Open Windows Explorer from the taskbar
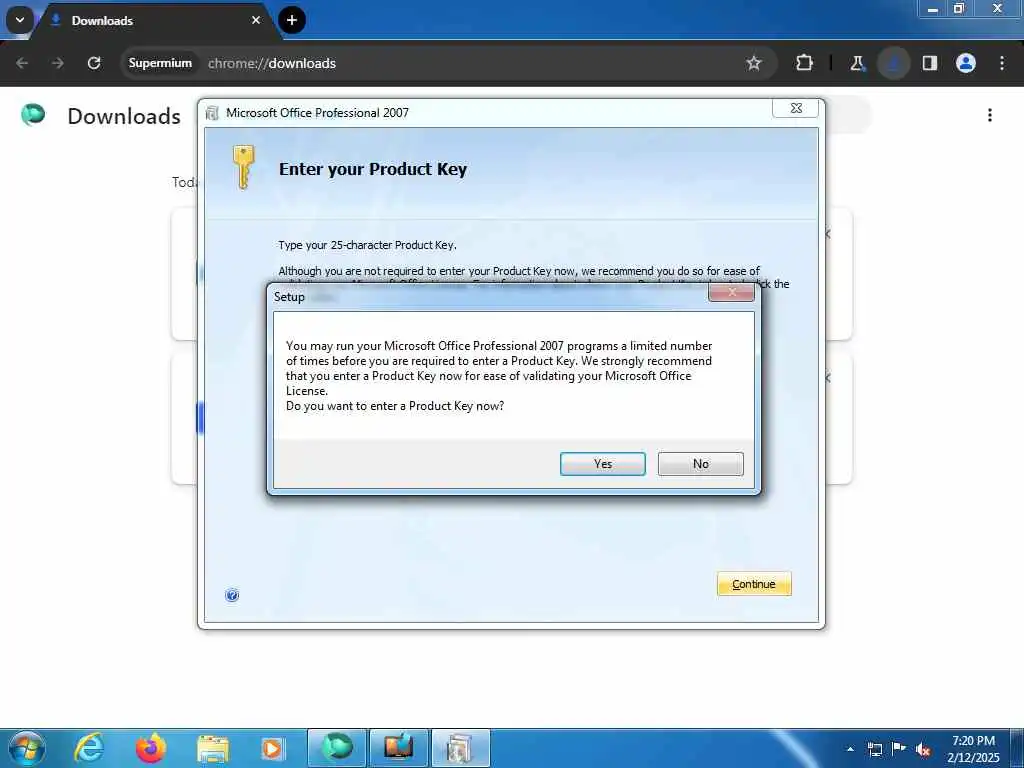This screenshot has width=1024, height=768. point(213,750)
